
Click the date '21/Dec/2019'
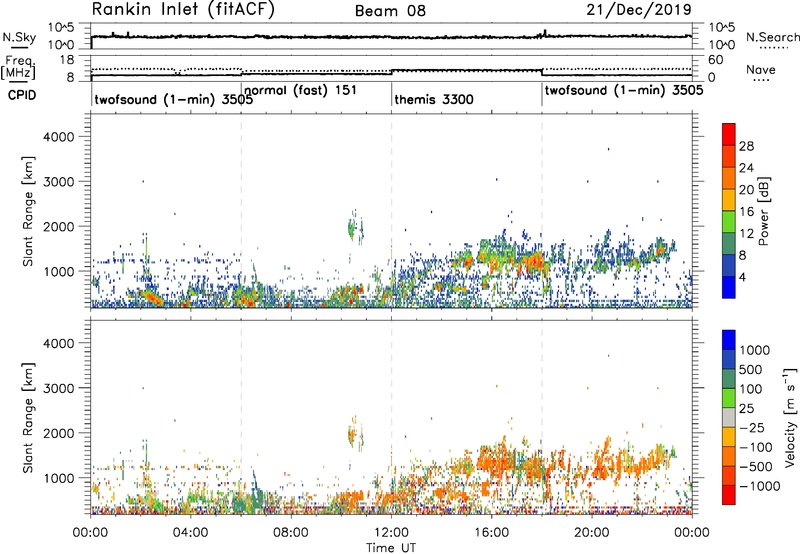coord(639,10)
